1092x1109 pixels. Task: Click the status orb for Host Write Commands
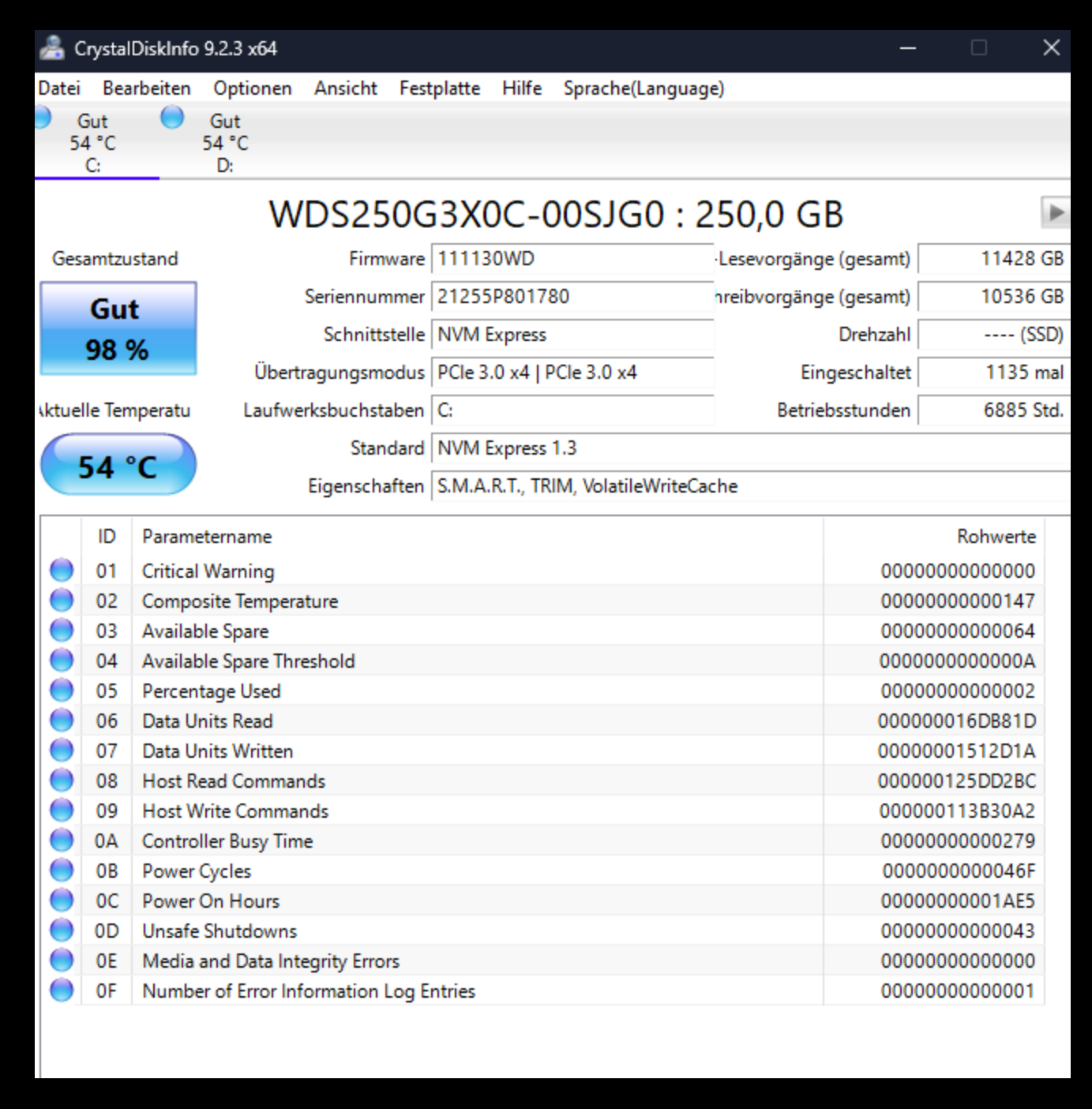point(62,811)
